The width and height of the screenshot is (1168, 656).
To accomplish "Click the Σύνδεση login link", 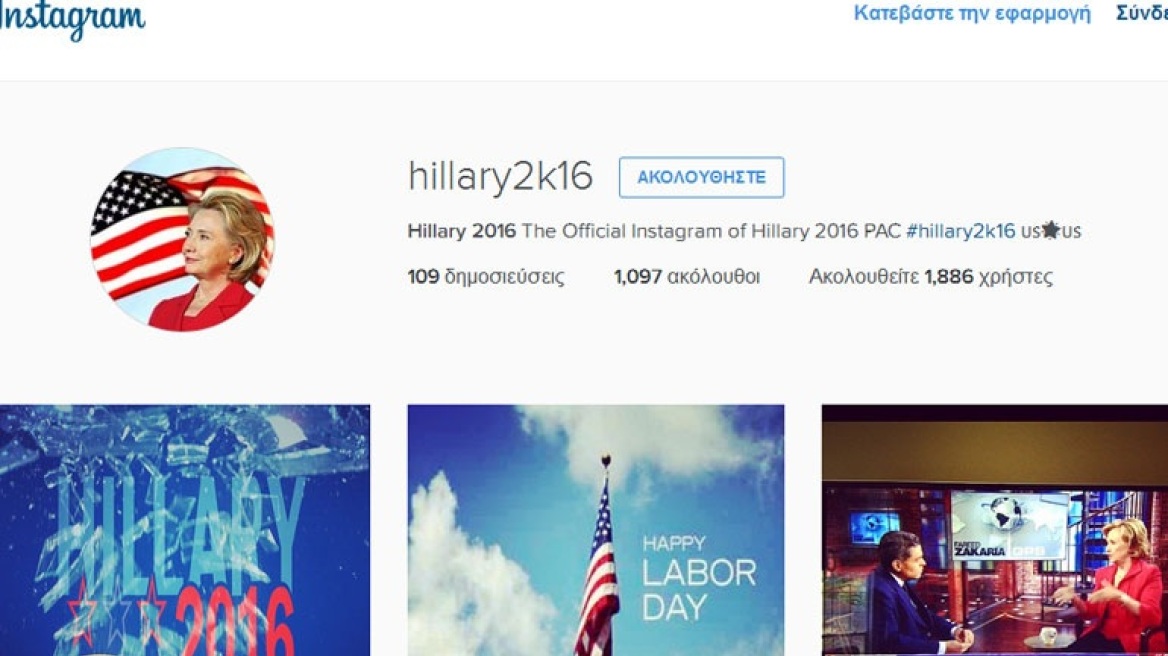I will point(1142,13).
